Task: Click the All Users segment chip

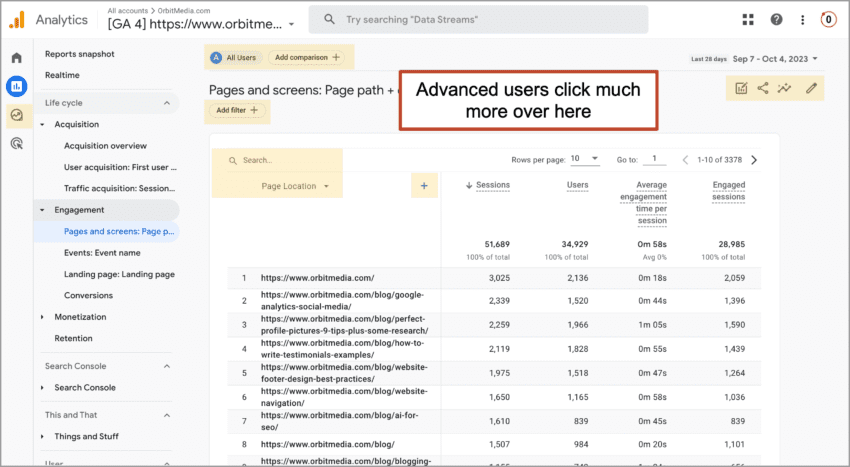Action: [234, 57]
